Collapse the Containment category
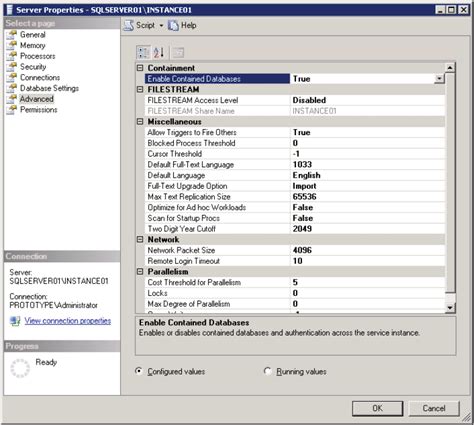474x425 pixels. pyautogui.click(x=140, y=68)
